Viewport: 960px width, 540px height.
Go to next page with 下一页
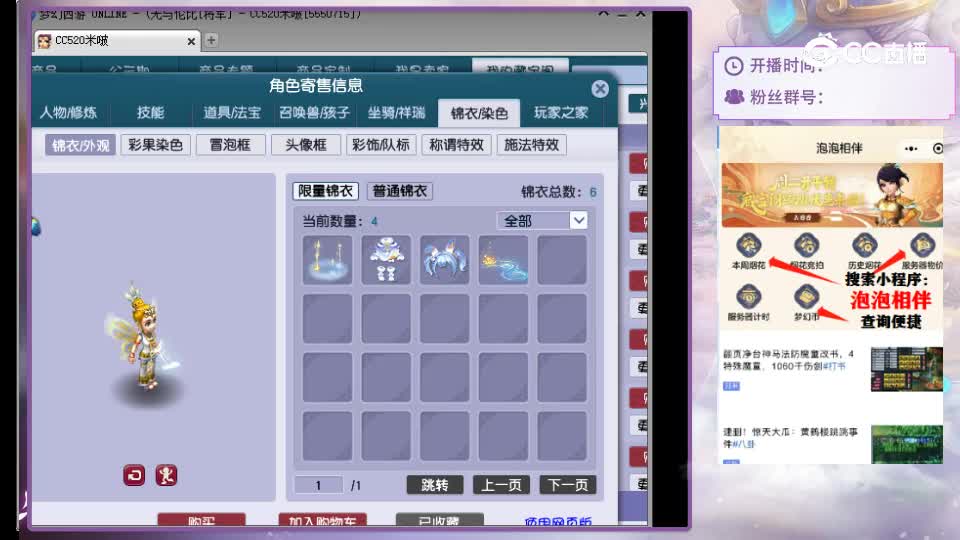pyautogui.click(x=568, y=485)
